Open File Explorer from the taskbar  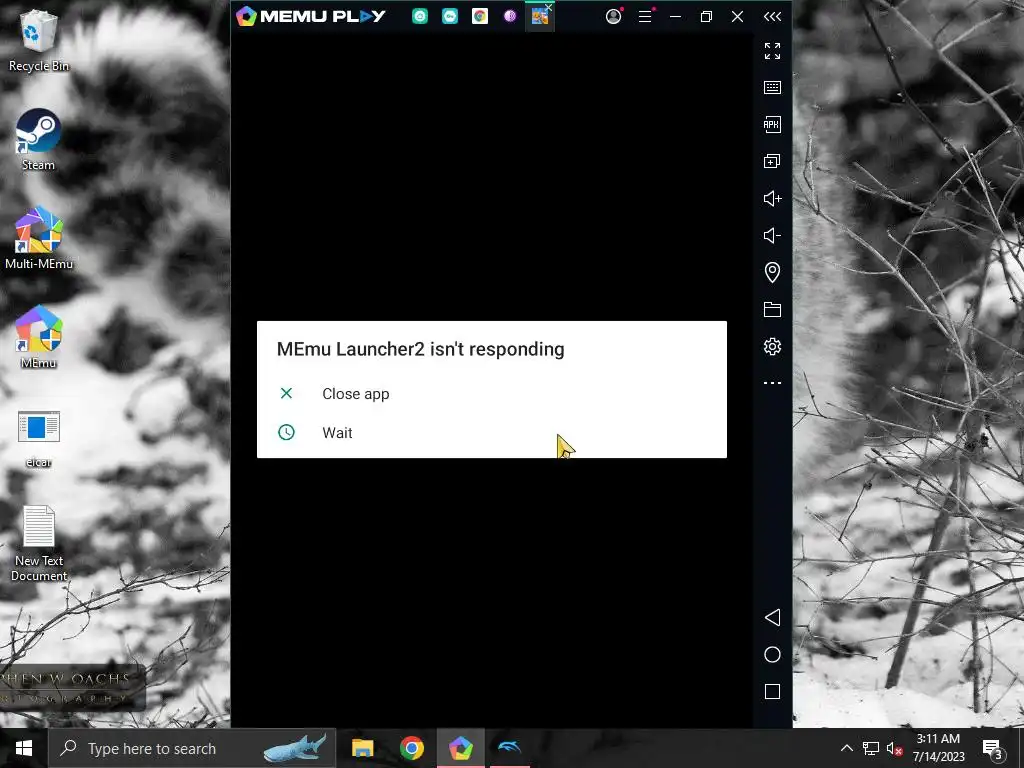(362, 748)
